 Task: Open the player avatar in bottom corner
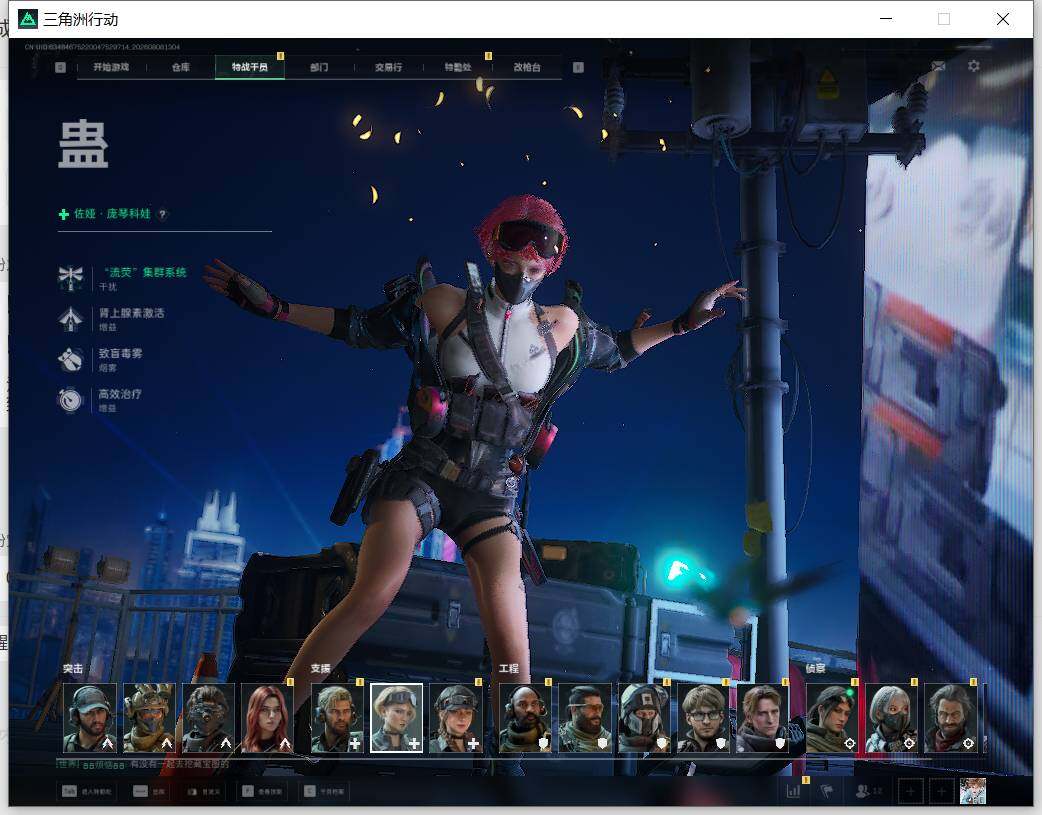[972, 792]
